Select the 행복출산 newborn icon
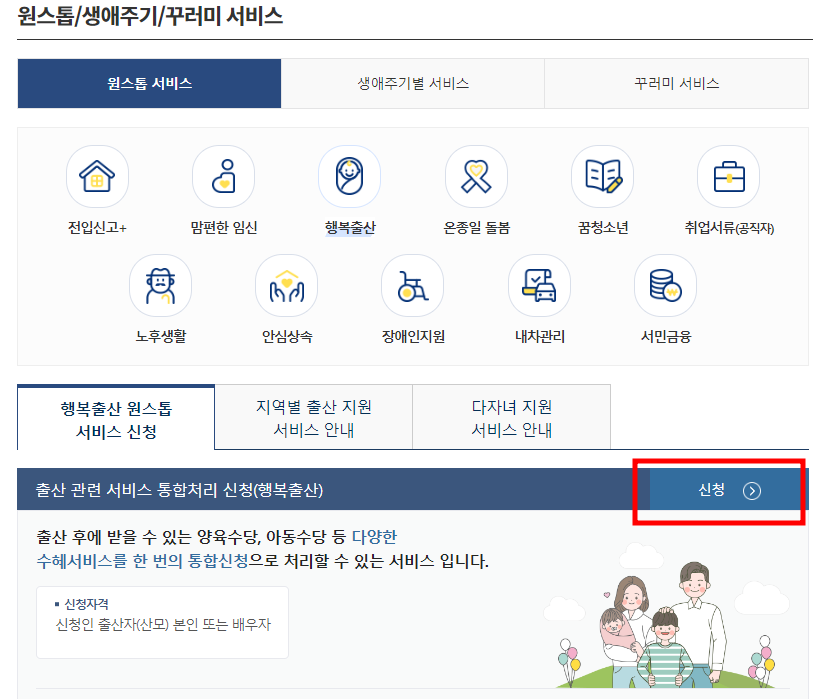 tap(349, 176)
